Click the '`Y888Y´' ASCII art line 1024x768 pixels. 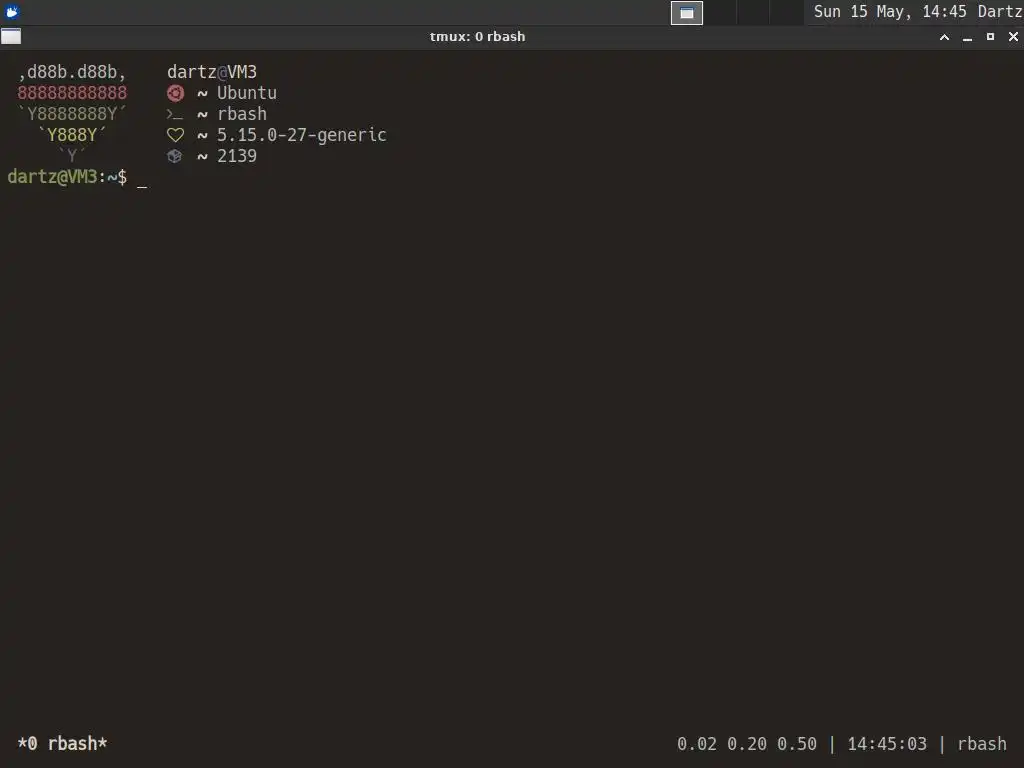[72, 135]
